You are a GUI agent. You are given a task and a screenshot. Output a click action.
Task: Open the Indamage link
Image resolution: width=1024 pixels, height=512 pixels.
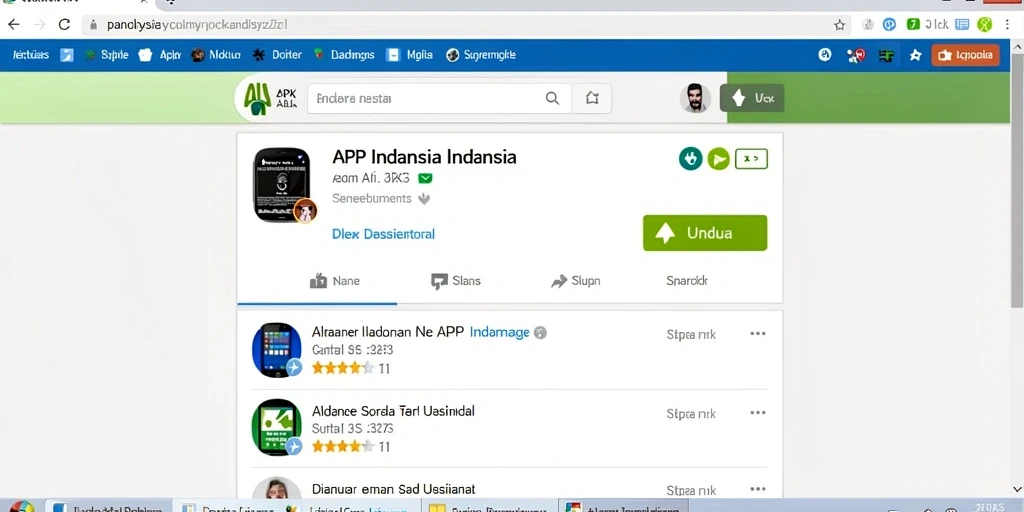point(500,332)
